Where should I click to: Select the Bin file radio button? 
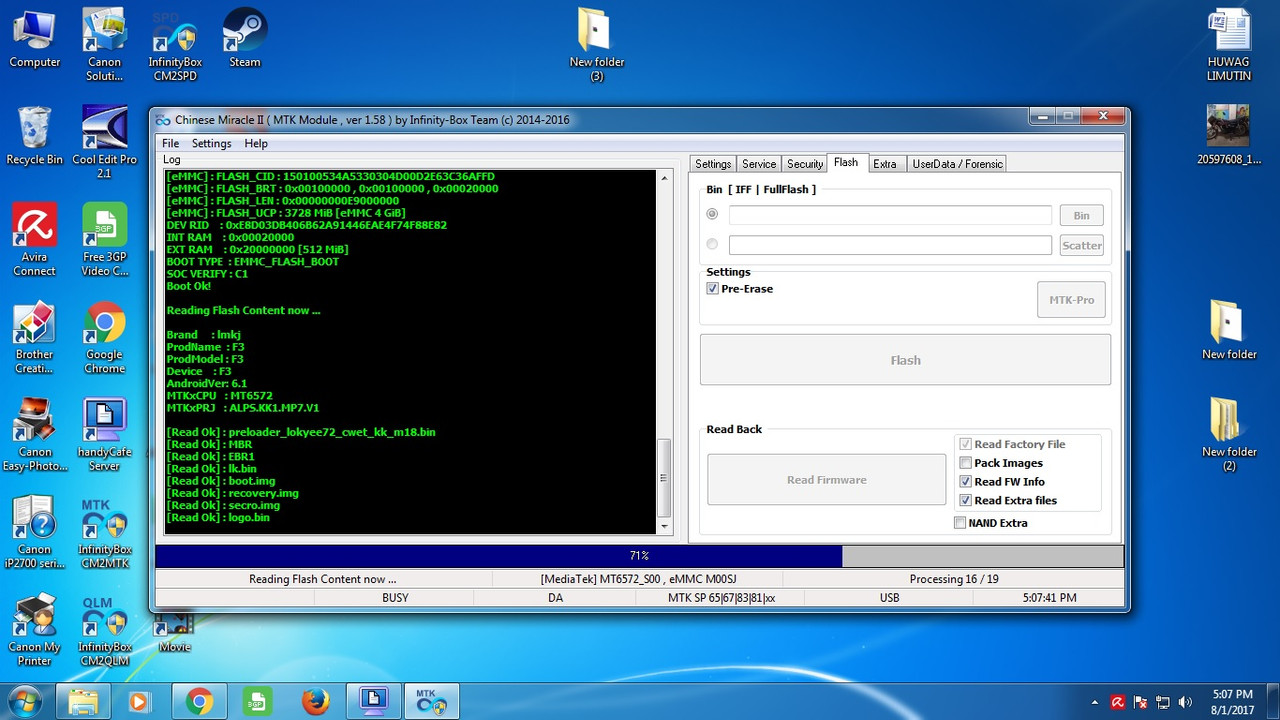tap(712, 214)
